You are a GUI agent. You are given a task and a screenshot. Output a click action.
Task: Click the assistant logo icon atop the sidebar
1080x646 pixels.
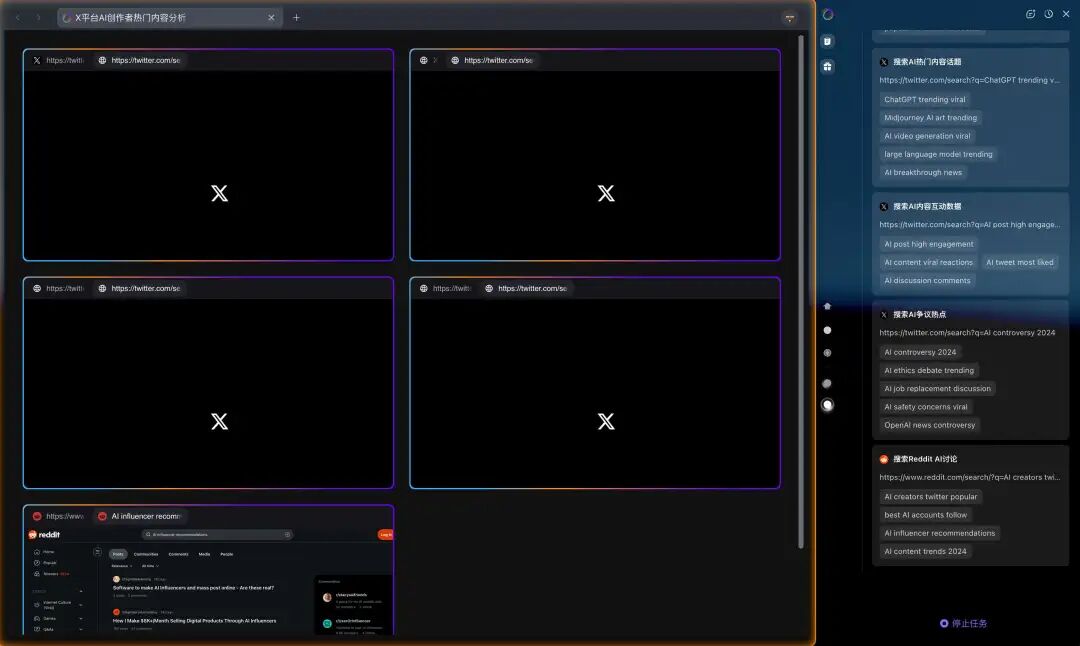[828, 14]
